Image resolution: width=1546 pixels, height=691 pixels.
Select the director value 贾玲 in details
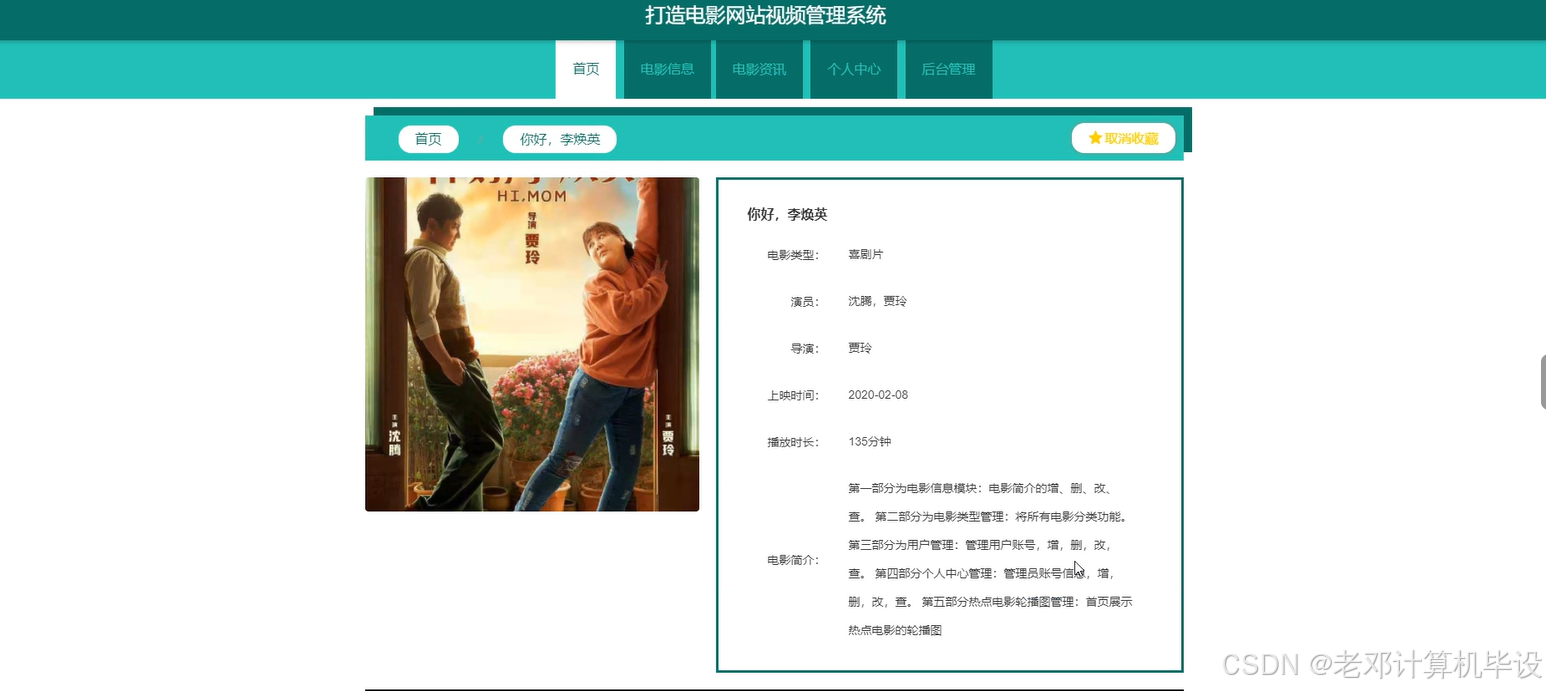860,348
